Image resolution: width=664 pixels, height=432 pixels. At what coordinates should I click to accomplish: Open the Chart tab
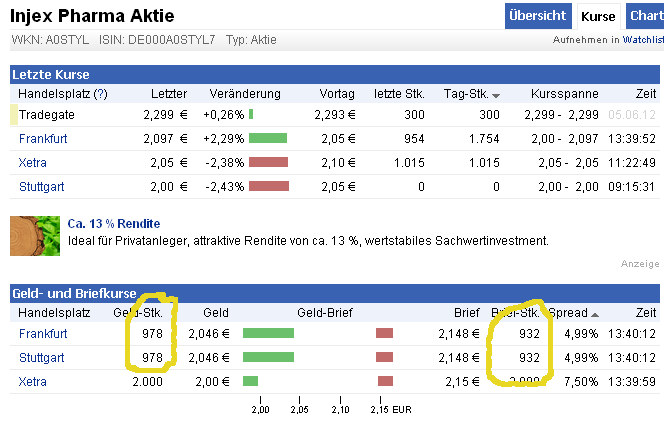click(645, 16)
